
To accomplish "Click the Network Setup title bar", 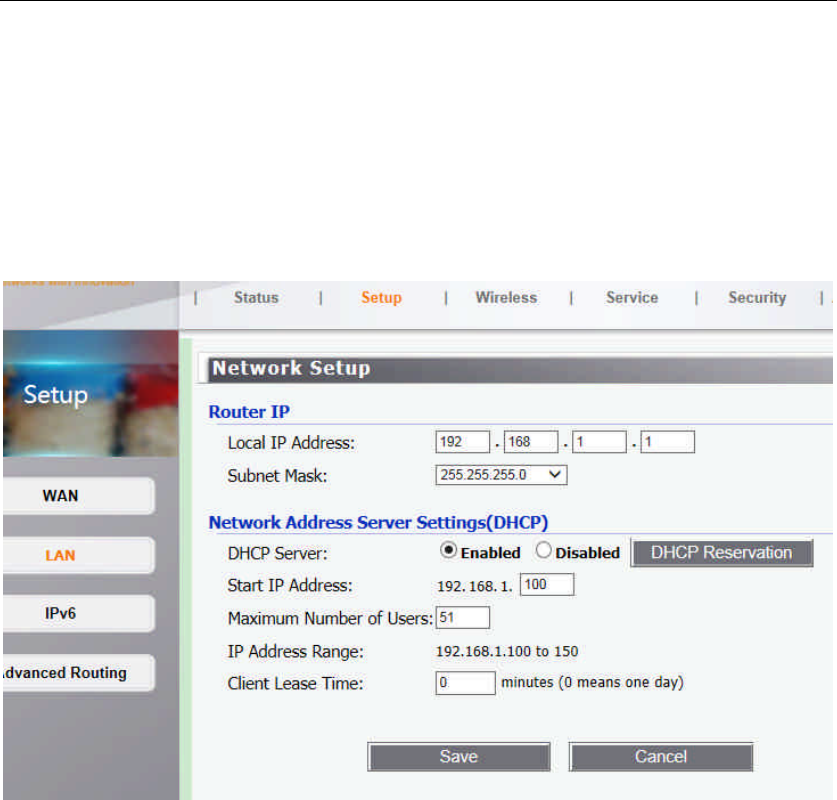I will tap(517, 369).
